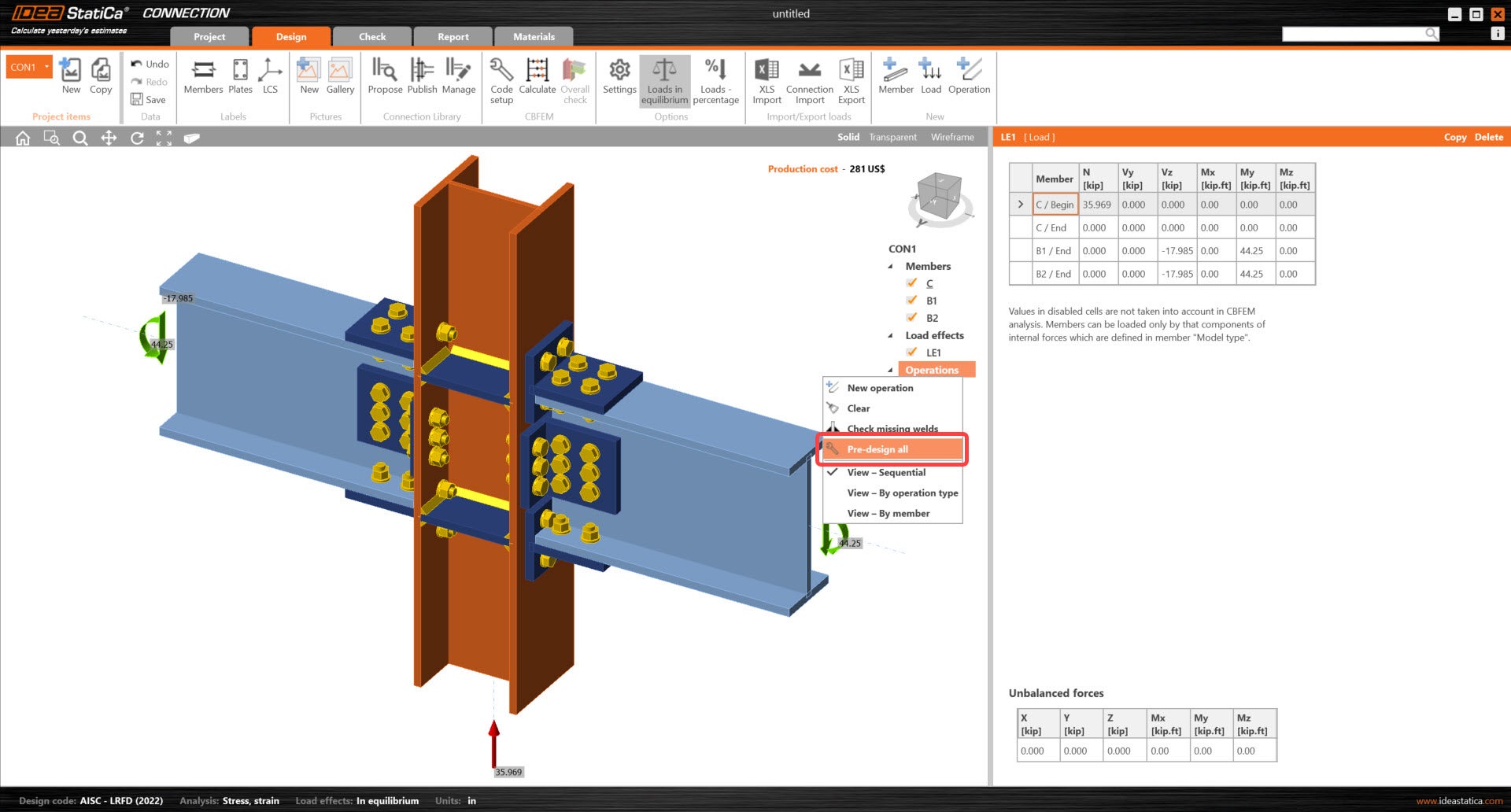
Task: Switch view mode to Wireframe
Action: pos(952,137)
